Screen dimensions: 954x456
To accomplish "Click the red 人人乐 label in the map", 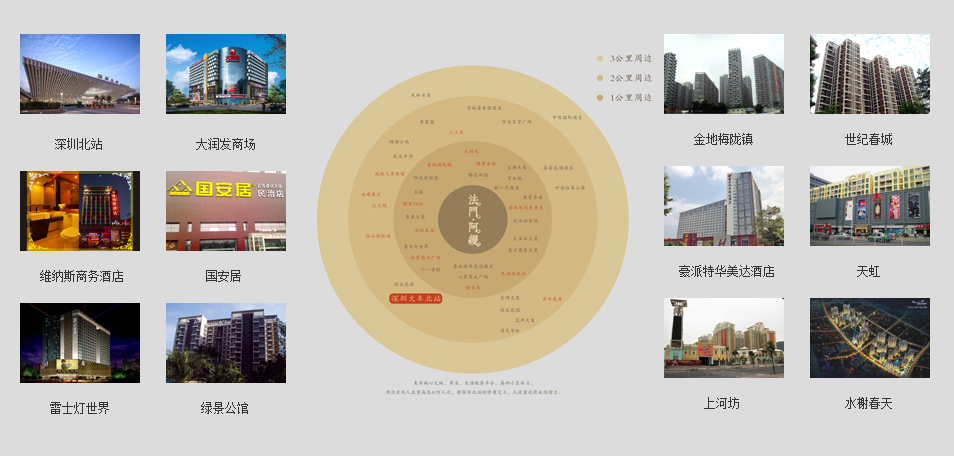I will pos(456,132).
